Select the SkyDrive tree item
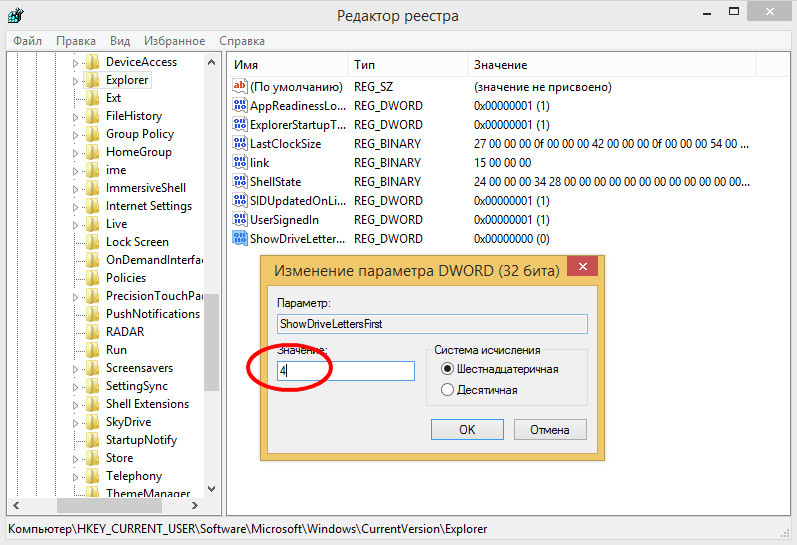Image resolution: width=797 pixels, height=545 pixels. click(129, 422)
